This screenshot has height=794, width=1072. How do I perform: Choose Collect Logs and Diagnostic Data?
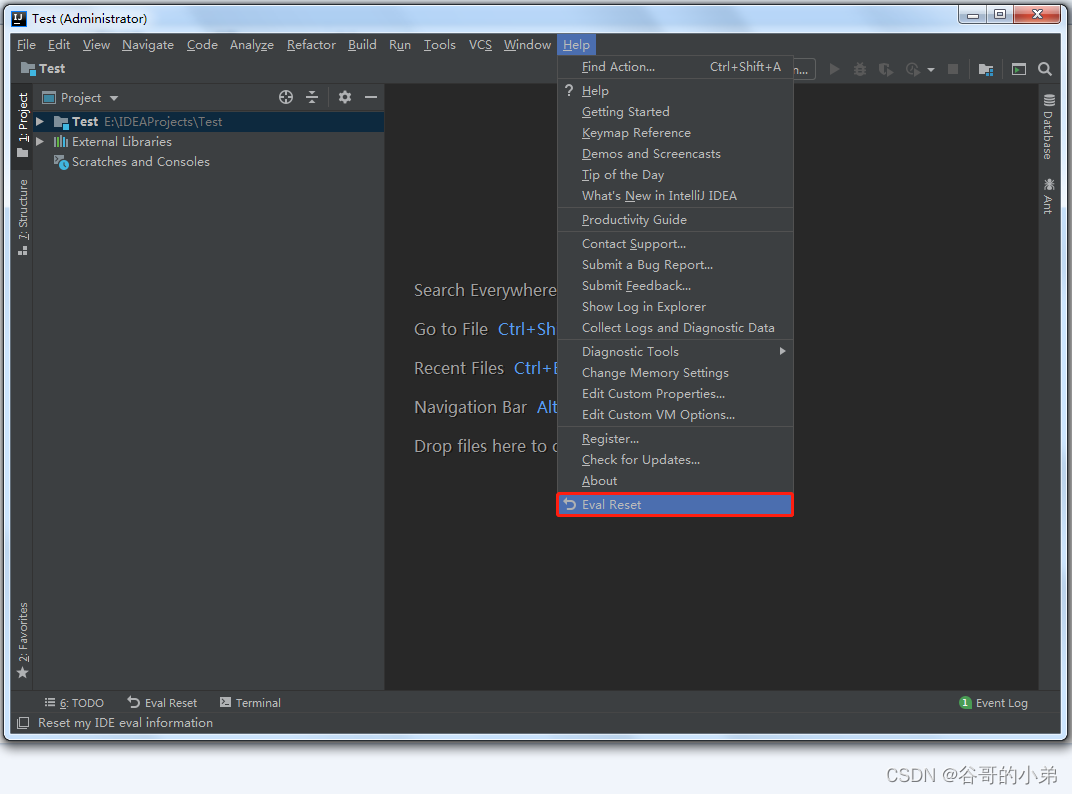click(x=675, y=328)
